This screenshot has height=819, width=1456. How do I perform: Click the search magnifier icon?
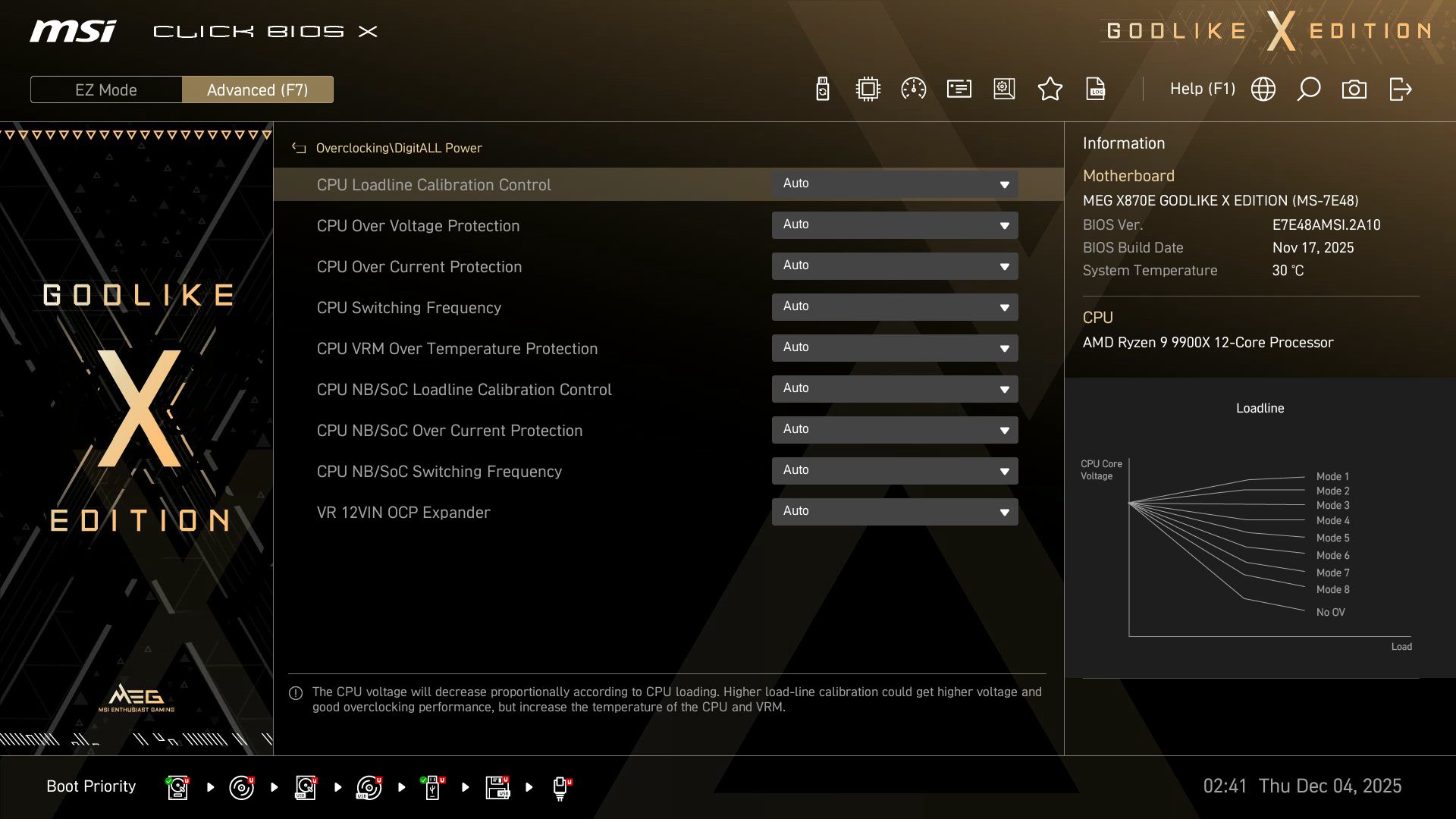point(1309,89)
